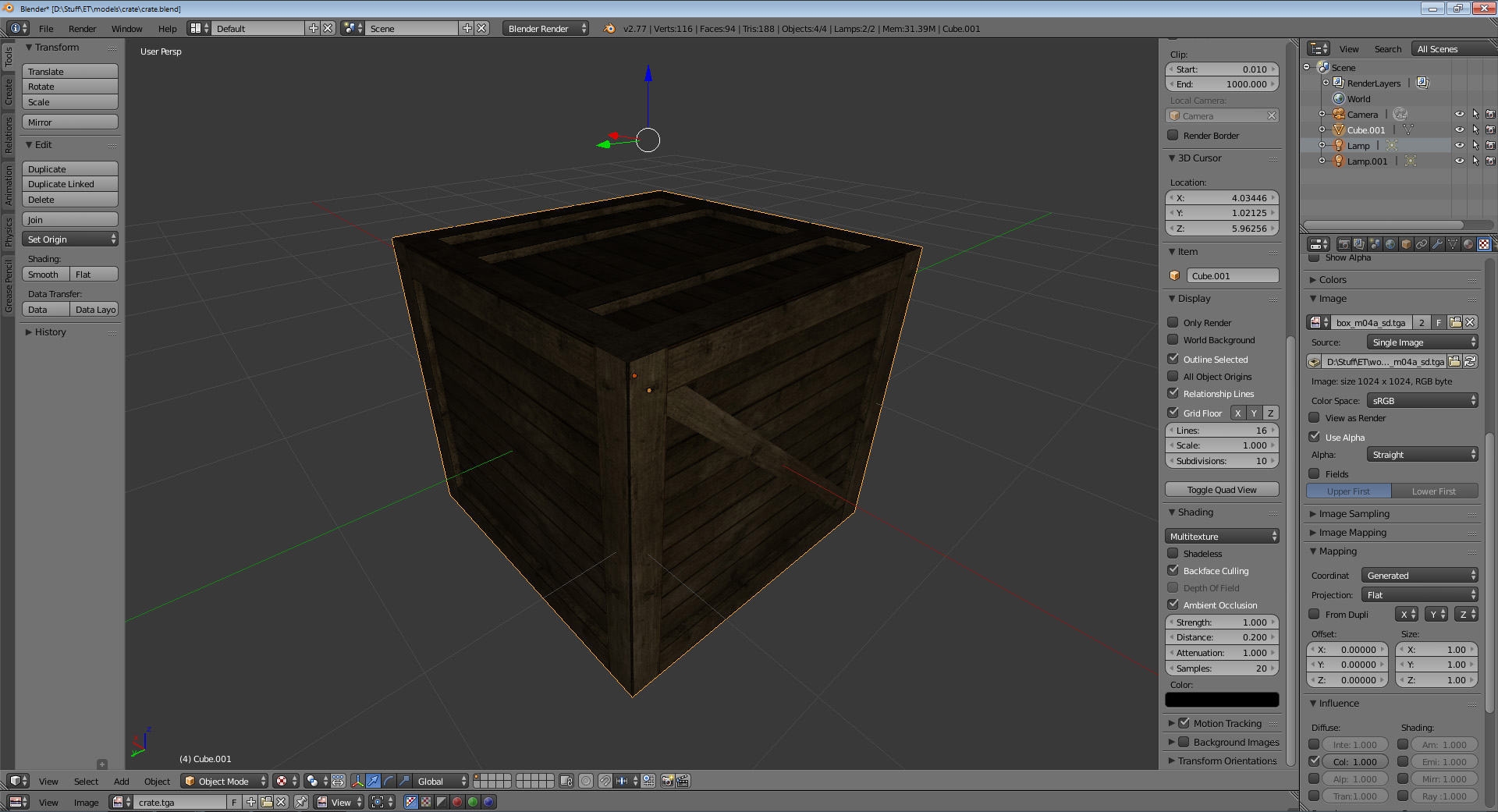Click the Mirror button
This screenshot has width=1498, height=812.
70,122
